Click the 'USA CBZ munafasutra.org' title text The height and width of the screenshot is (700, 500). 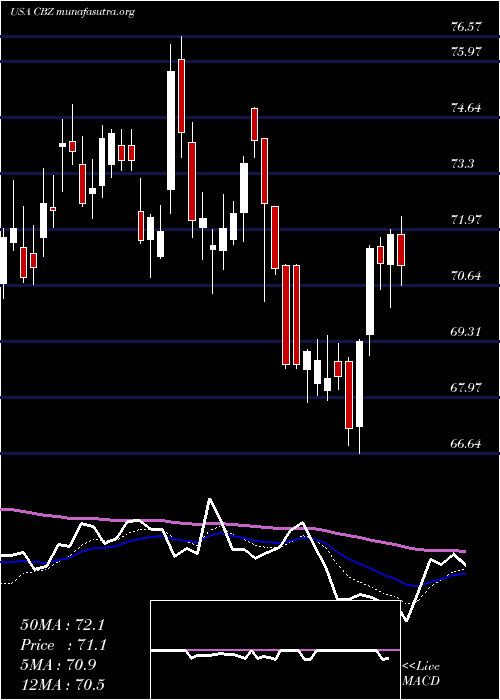pos(72,12)
